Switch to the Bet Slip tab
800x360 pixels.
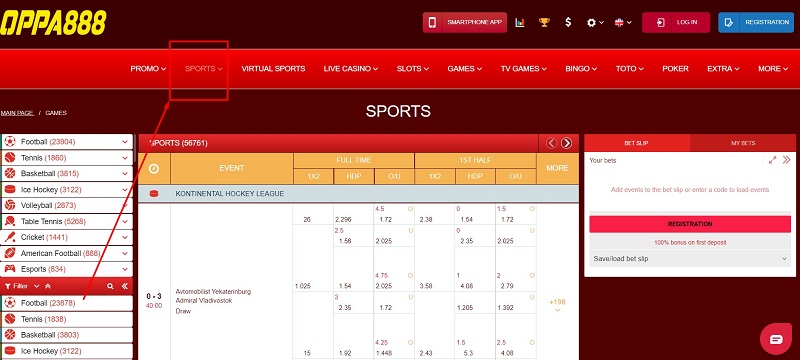[x=637, y=143]
